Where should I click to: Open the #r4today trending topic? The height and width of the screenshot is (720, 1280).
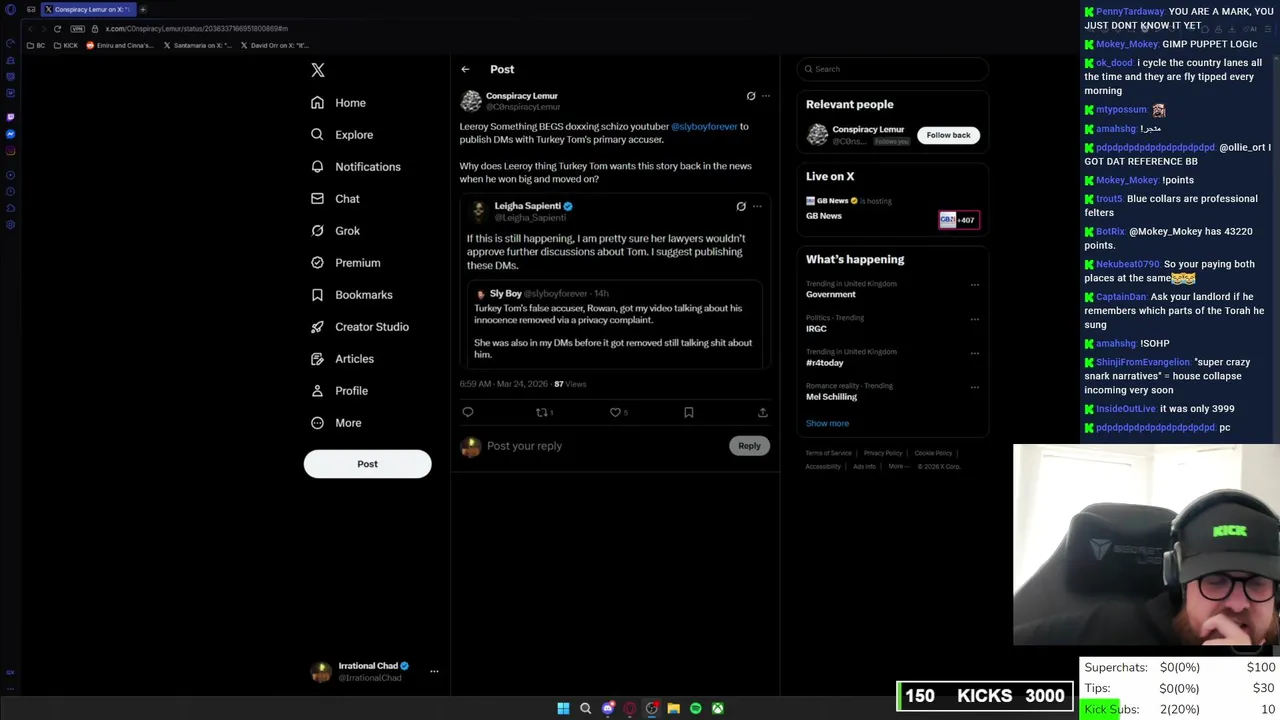pyautogui.click(x=825, y=363)
